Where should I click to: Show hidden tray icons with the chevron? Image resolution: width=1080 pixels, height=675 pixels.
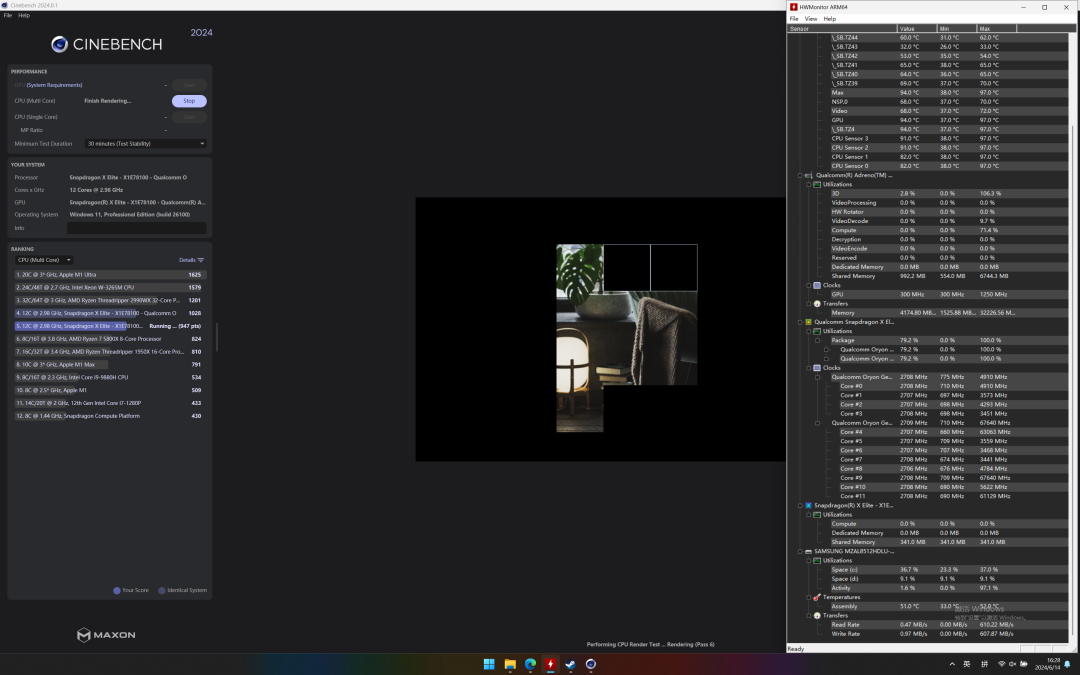(x=952, y=664)
